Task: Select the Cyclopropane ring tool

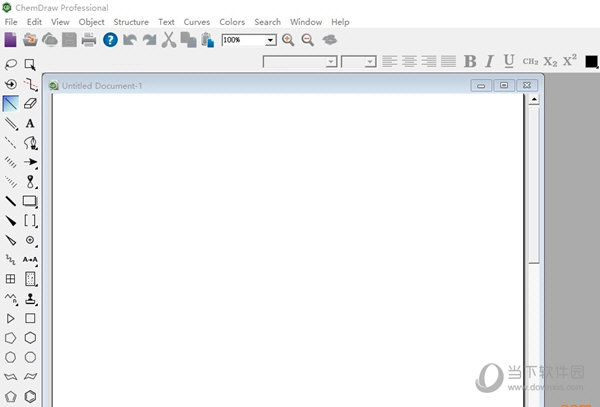Action: (x=11, y=318)
